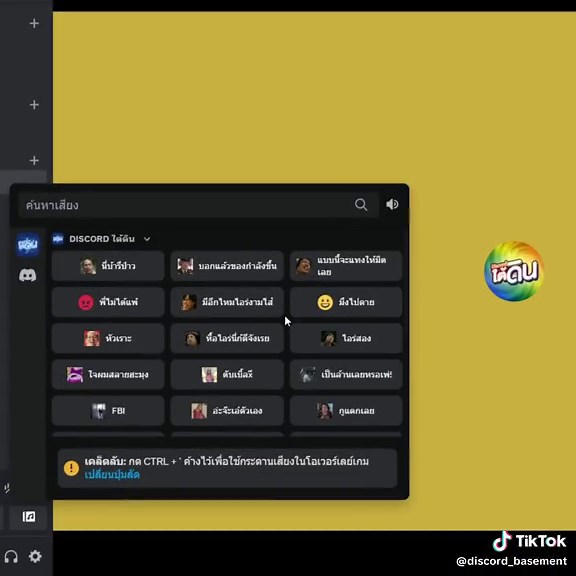
Task: Click the magnifier search icon
Action: pyautogui.click(x=361, y=205)
